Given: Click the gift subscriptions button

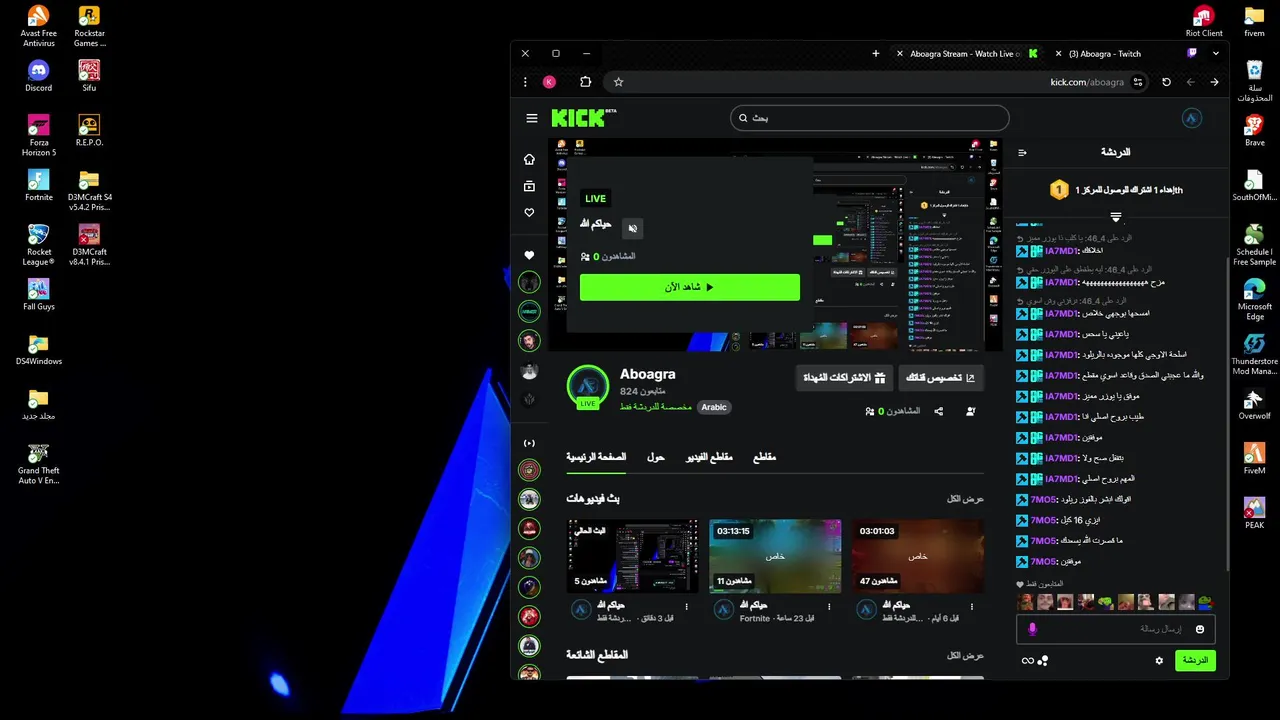Looking at the screenshot, I should click(x=845, y=378).
